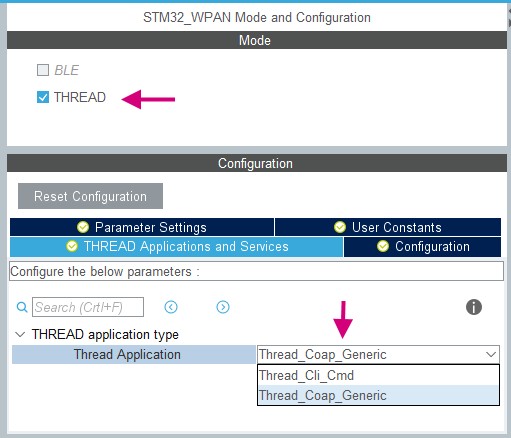Click the Reset Configuration button

[x=90, y=196]
